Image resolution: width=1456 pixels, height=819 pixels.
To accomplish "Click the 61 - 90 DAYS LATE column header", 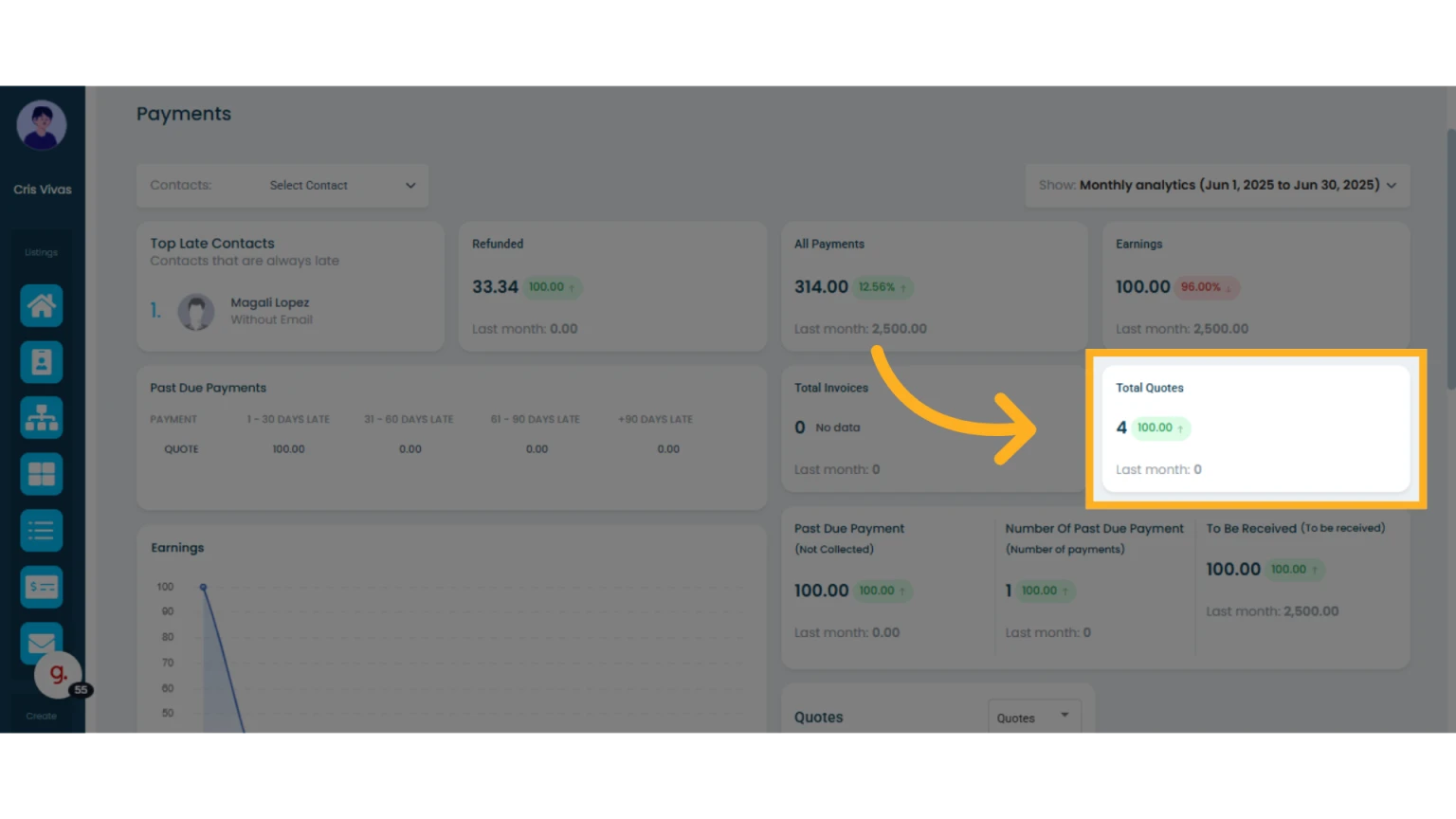I will click(x=535, y=419).
